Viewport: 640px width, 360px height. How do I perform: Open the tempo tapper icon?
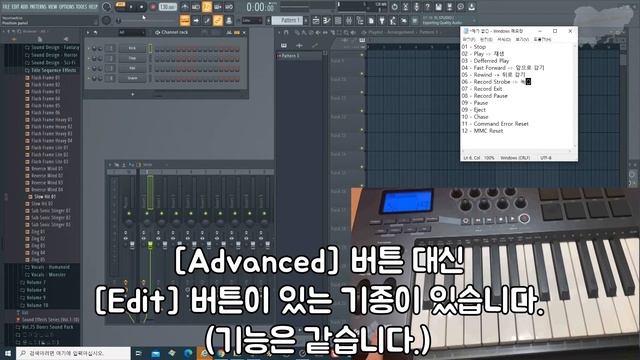[x=392, y=20]
